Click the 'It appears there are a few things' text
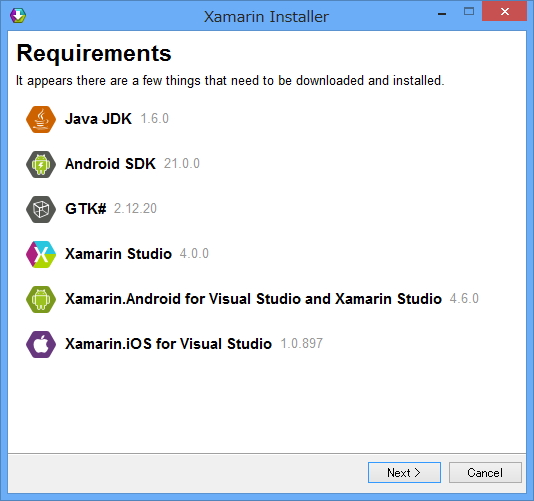The width and height of the screenshot is (534, 501). point(230,81)
